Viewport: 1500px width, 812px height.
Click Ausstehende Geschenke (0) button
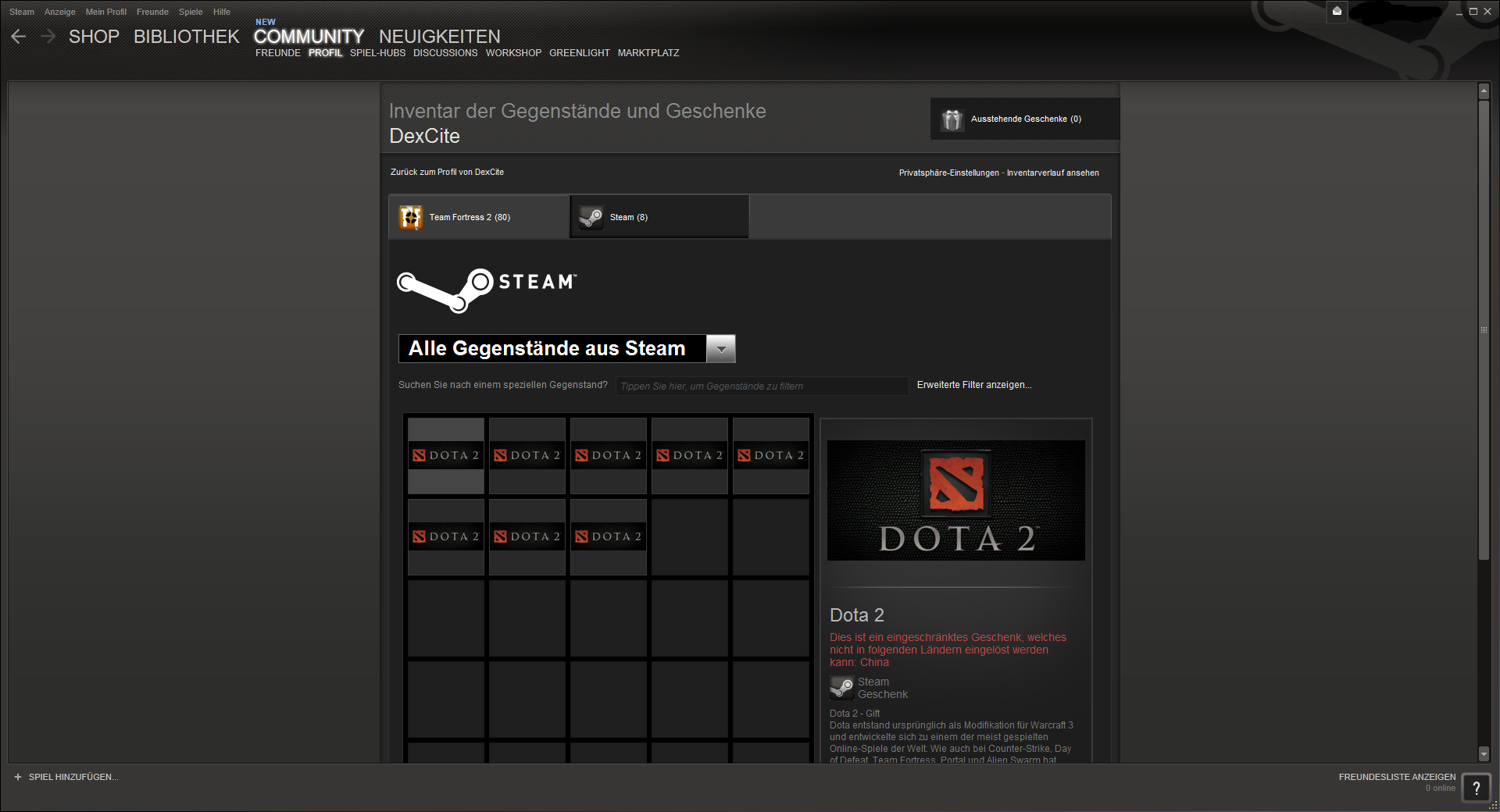(1025, 119)
